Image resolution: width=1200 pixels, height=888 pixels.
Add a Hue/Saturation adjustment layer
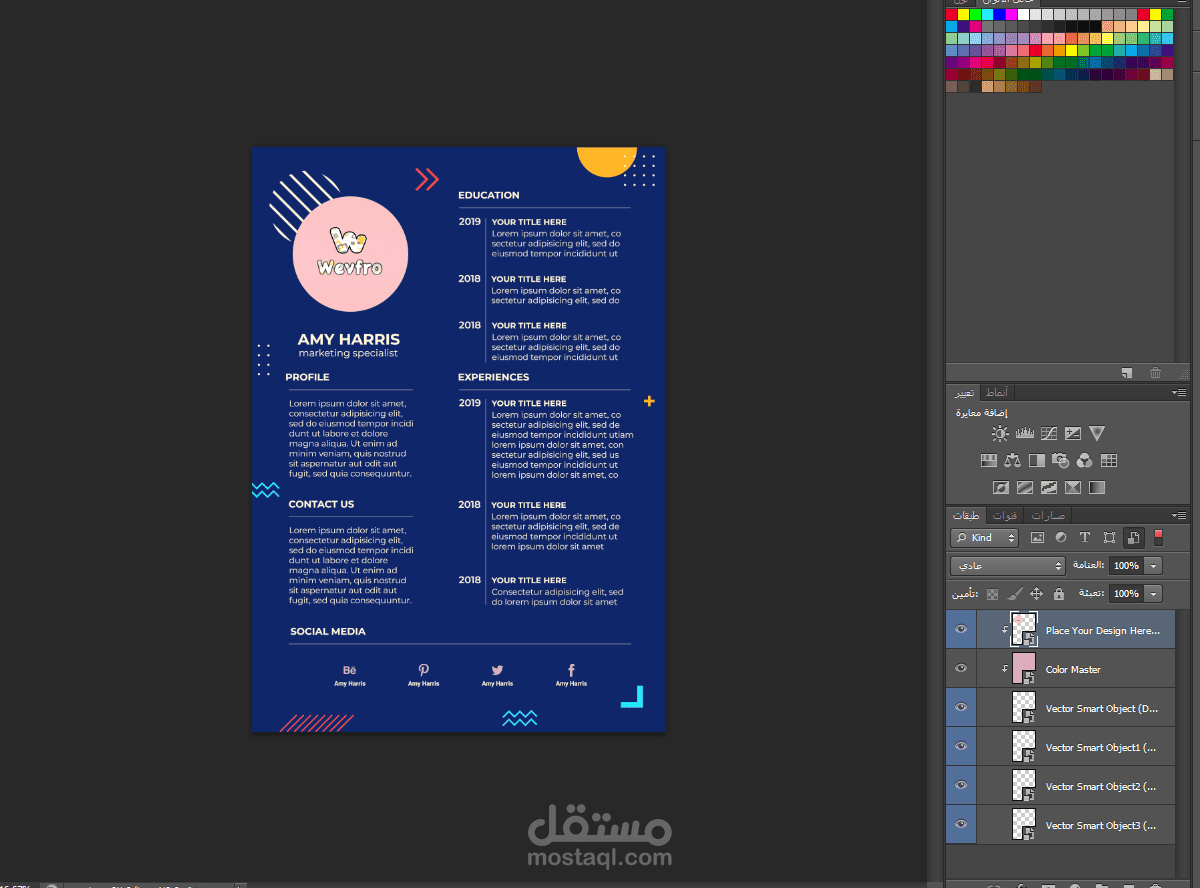pyautogui.click(x=989, y=460)
